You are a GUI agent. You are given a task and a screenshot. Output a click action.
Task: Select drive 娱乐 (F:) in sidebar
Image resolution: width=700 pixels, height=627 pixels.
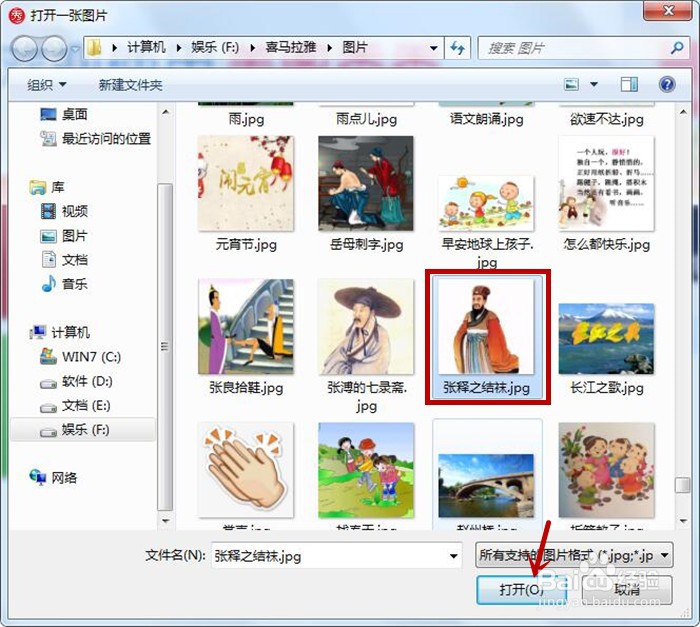click(x=83, y=430)
